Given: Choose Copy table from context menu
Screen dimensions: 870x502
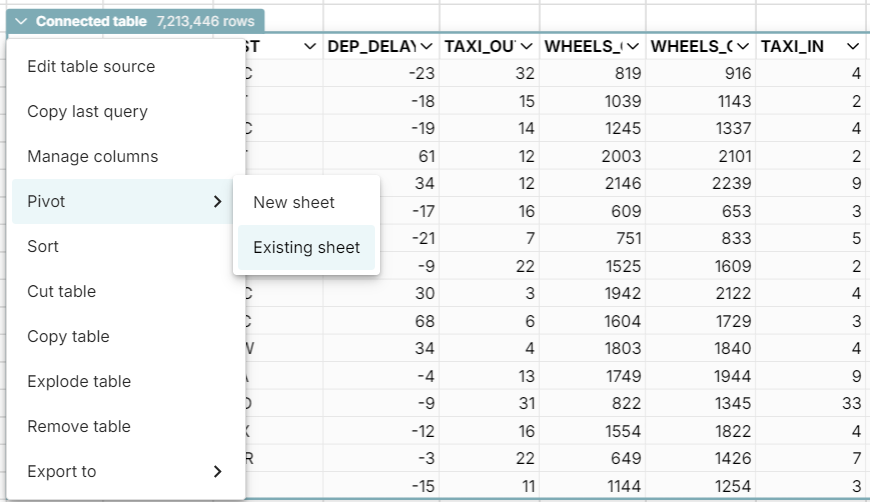Looking at the screenshot, I should click(x=68, y=337).
